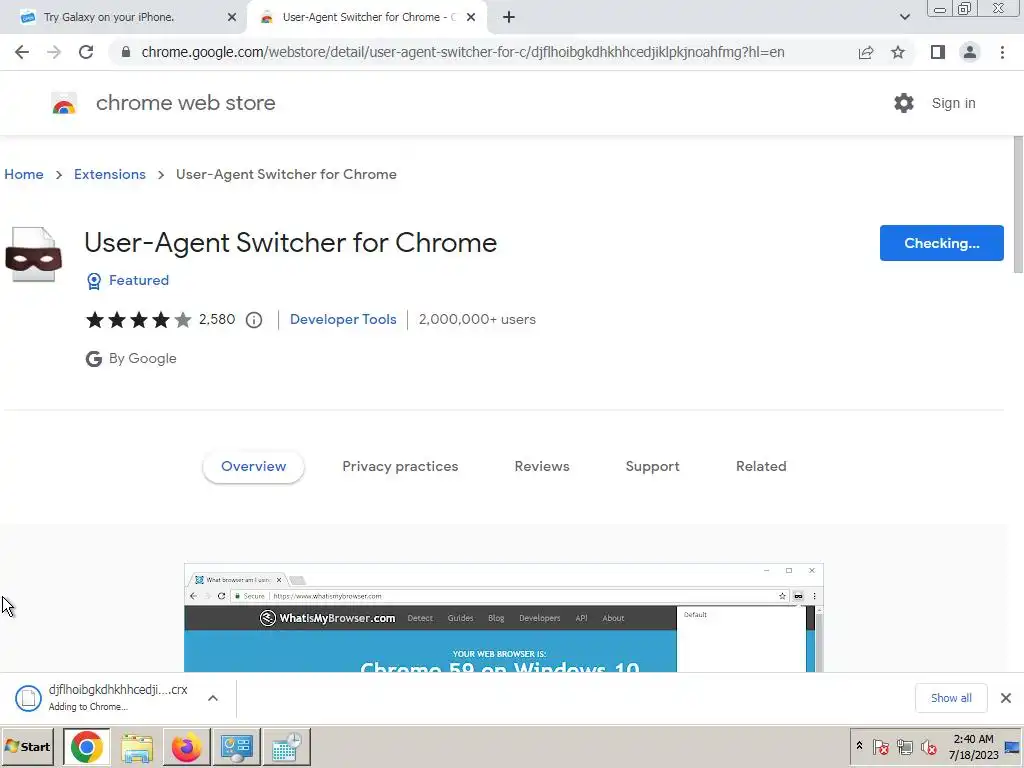
Task: Click the Chrome Web Store logo
Action: coord(64,103)
